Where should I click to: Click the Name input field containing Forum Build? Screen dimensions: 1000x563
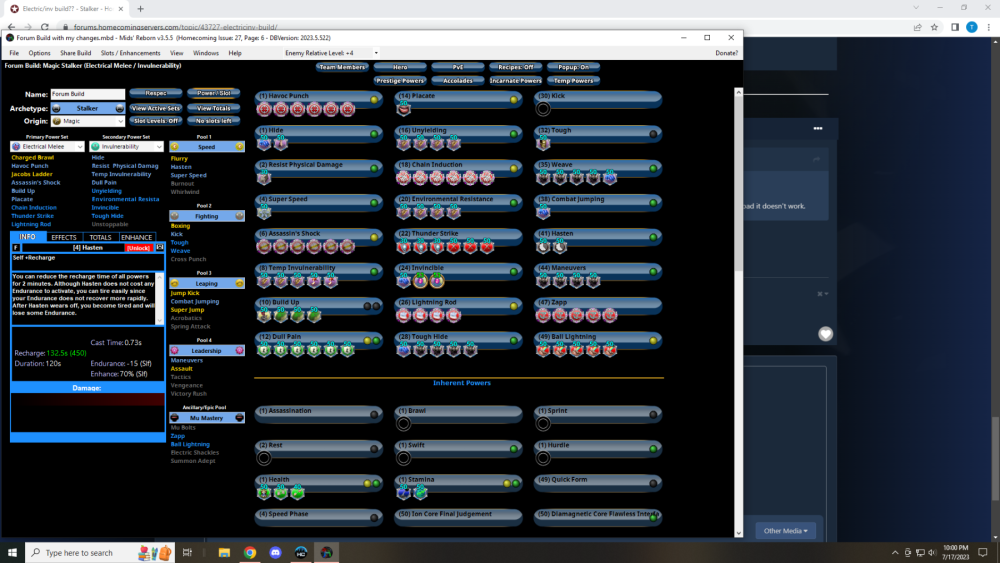[x=88, y=94]
